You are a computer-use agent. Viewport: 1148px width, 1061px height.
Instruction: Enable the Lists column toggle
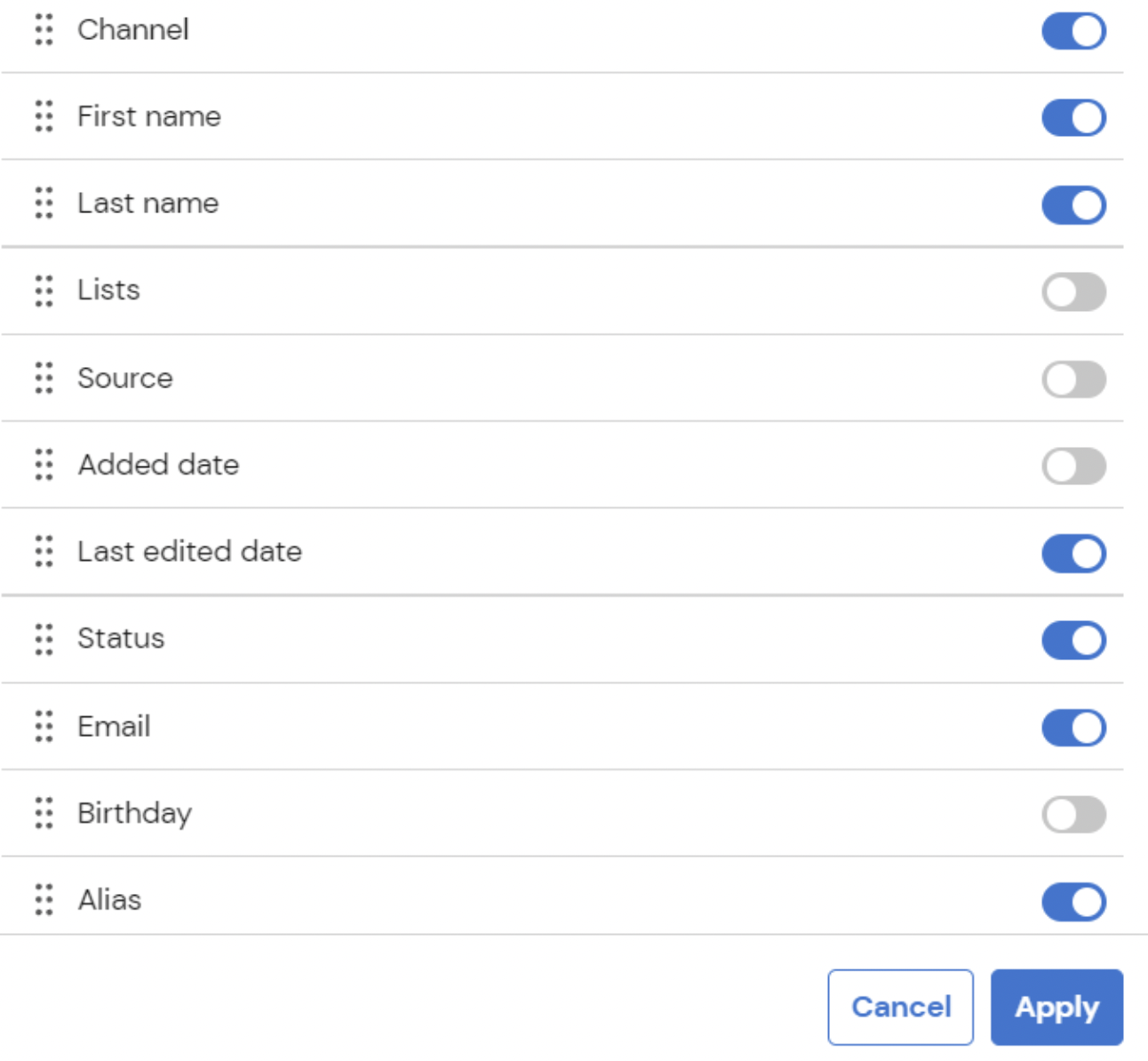(1073, 292)
